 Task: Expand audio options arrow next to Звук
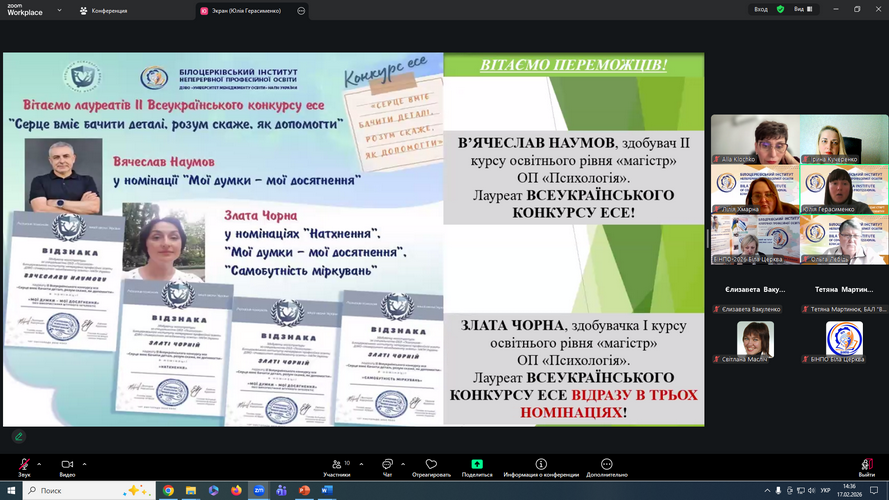click(x=39, y=464)
